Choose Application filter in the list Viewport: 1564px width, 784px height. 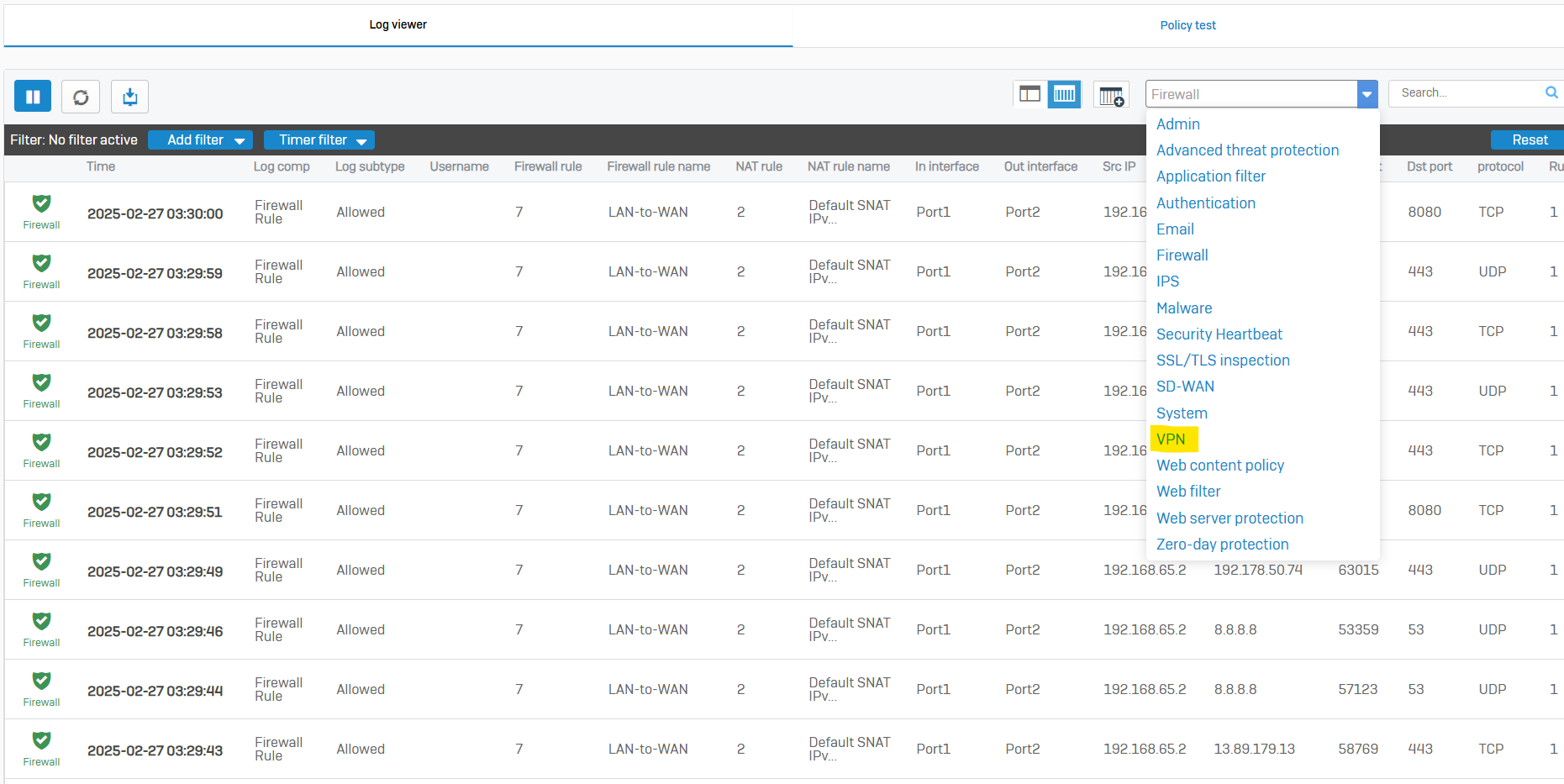(1210, 176)
